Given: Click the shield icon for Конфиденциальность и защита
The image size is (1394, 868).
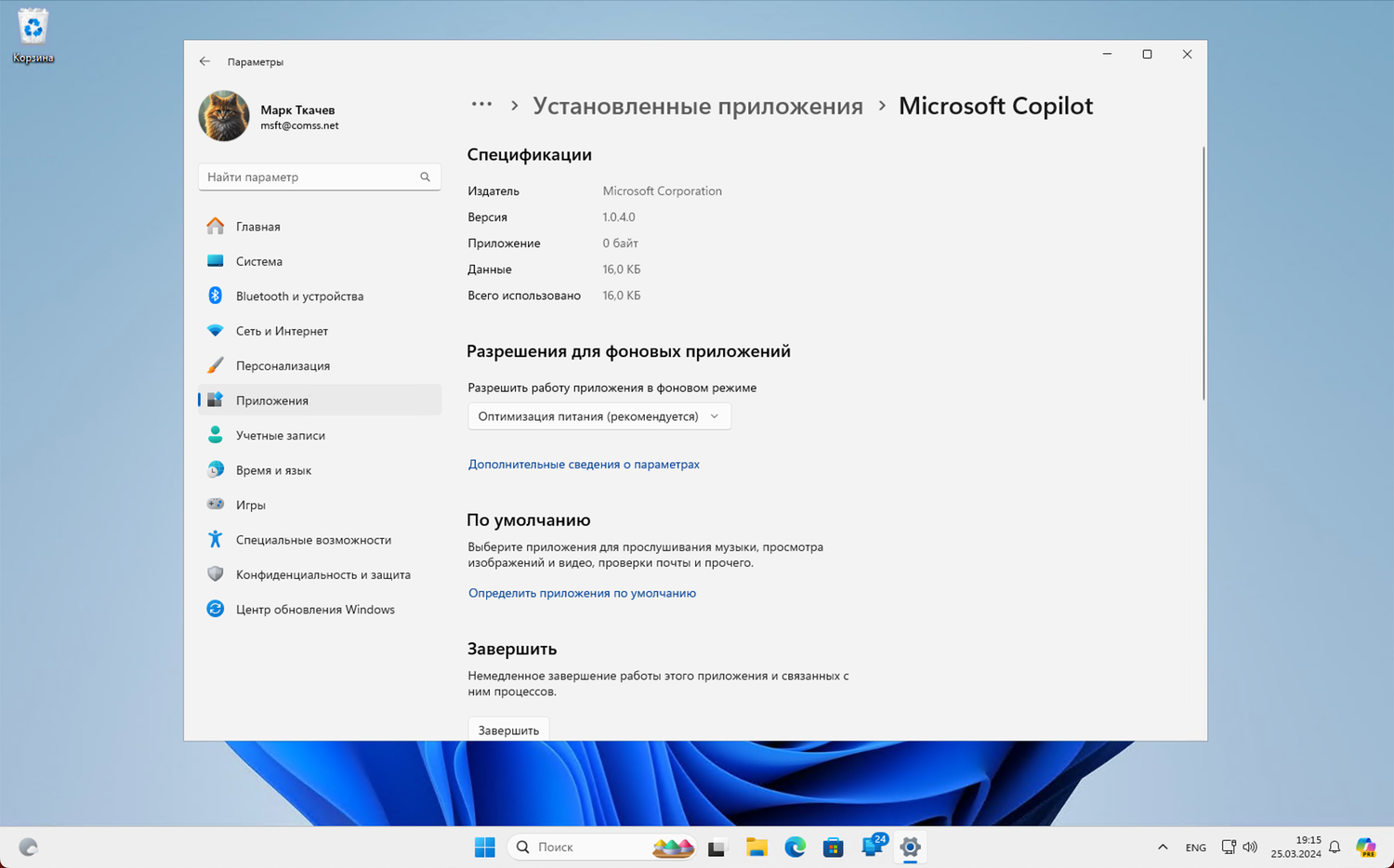Looking at the screenshot, I should pos(216,574).
